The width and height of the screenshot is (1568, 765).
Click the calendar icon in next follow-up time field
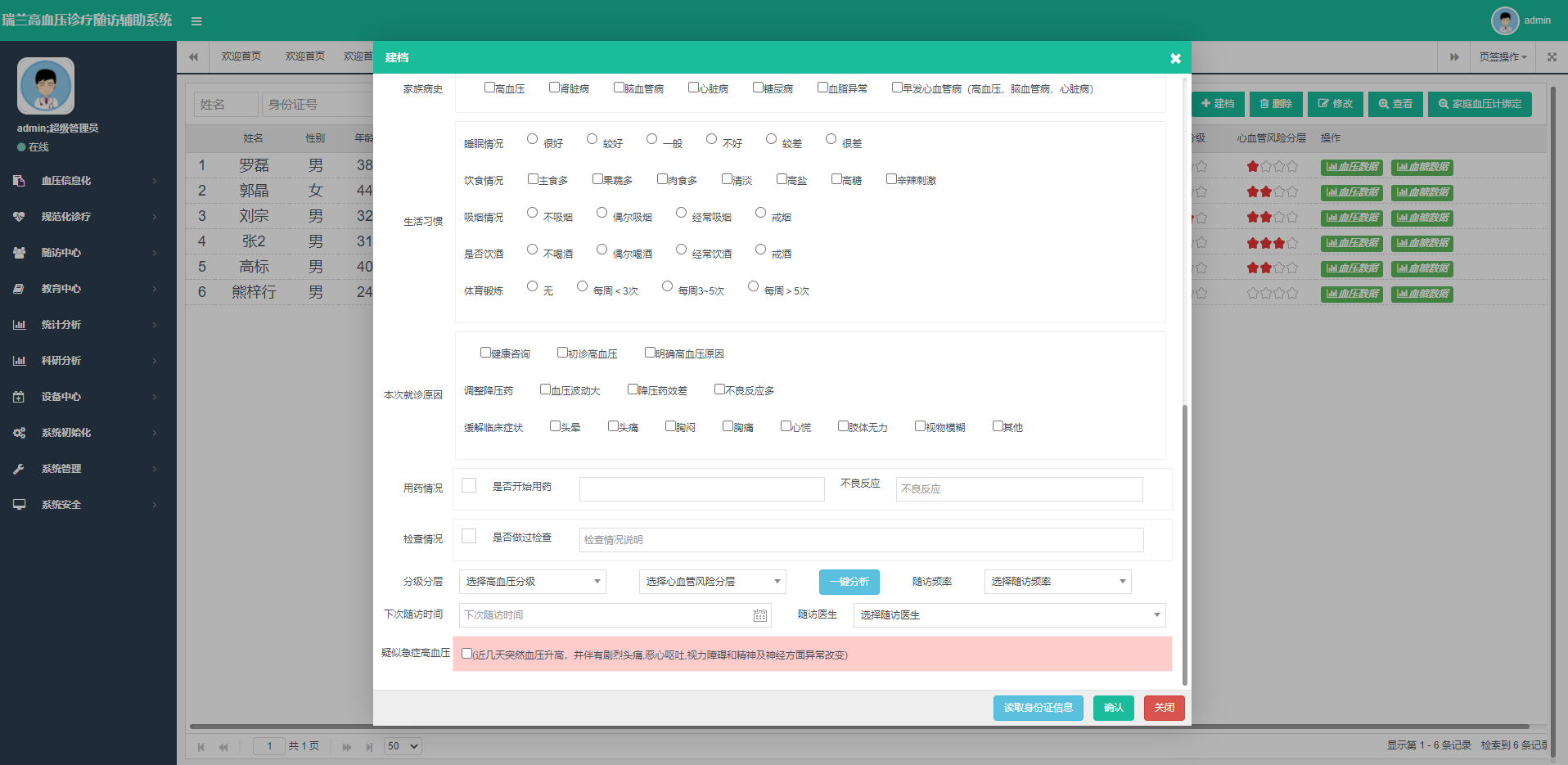[x=759, y=615]
